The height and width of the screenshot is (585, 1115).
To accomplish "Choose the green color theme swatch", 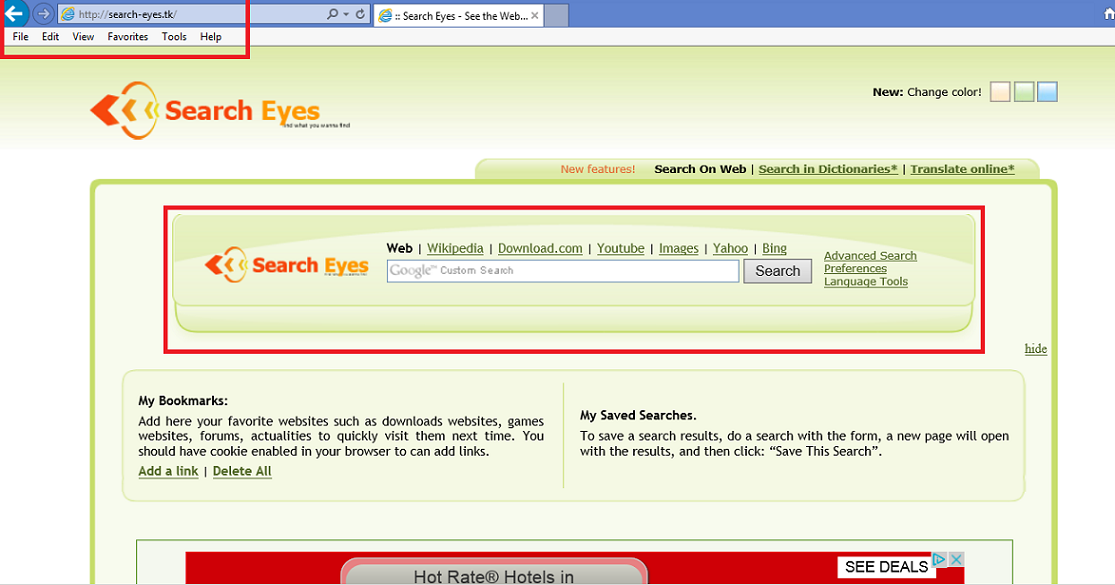I will point(1024,92).
